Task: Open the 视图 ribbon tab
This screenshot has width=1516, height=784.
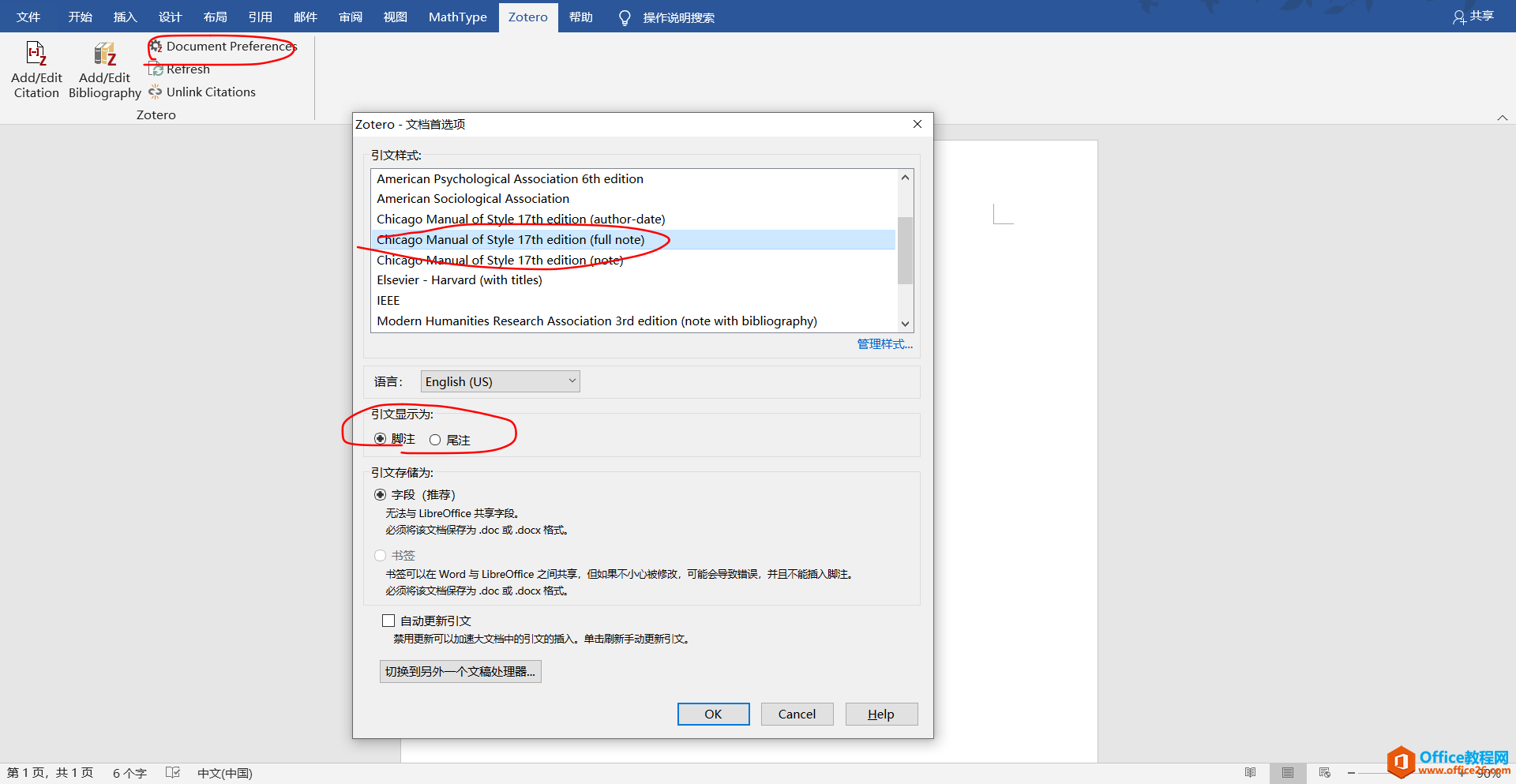Action: pos(395,17)
